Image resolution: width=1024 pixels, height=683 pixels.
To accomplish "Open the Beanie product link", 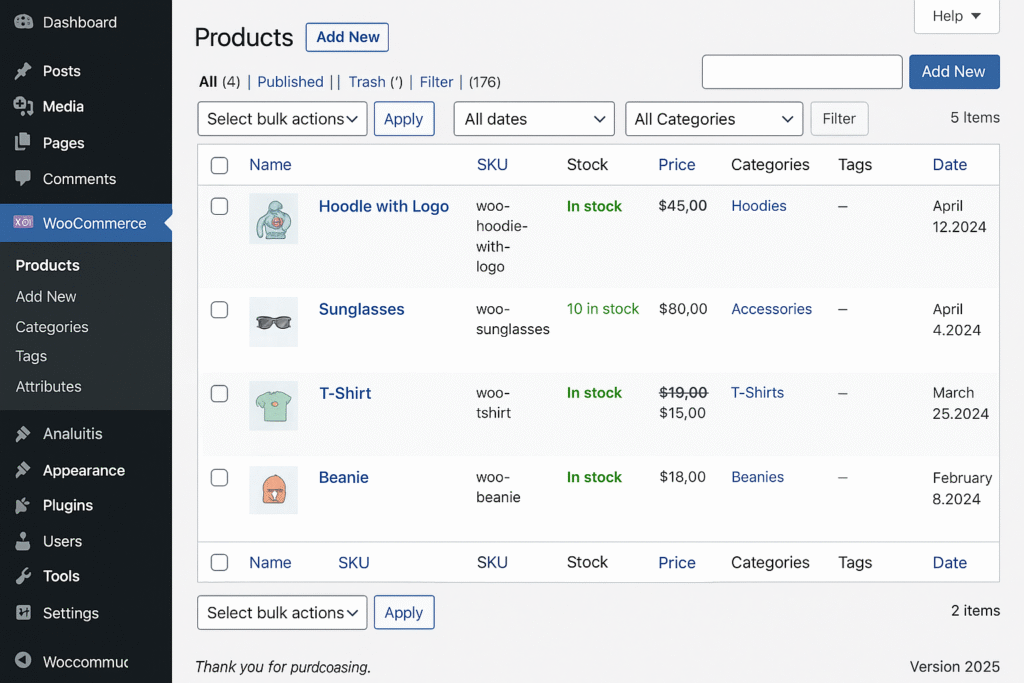I will [344, 477].
